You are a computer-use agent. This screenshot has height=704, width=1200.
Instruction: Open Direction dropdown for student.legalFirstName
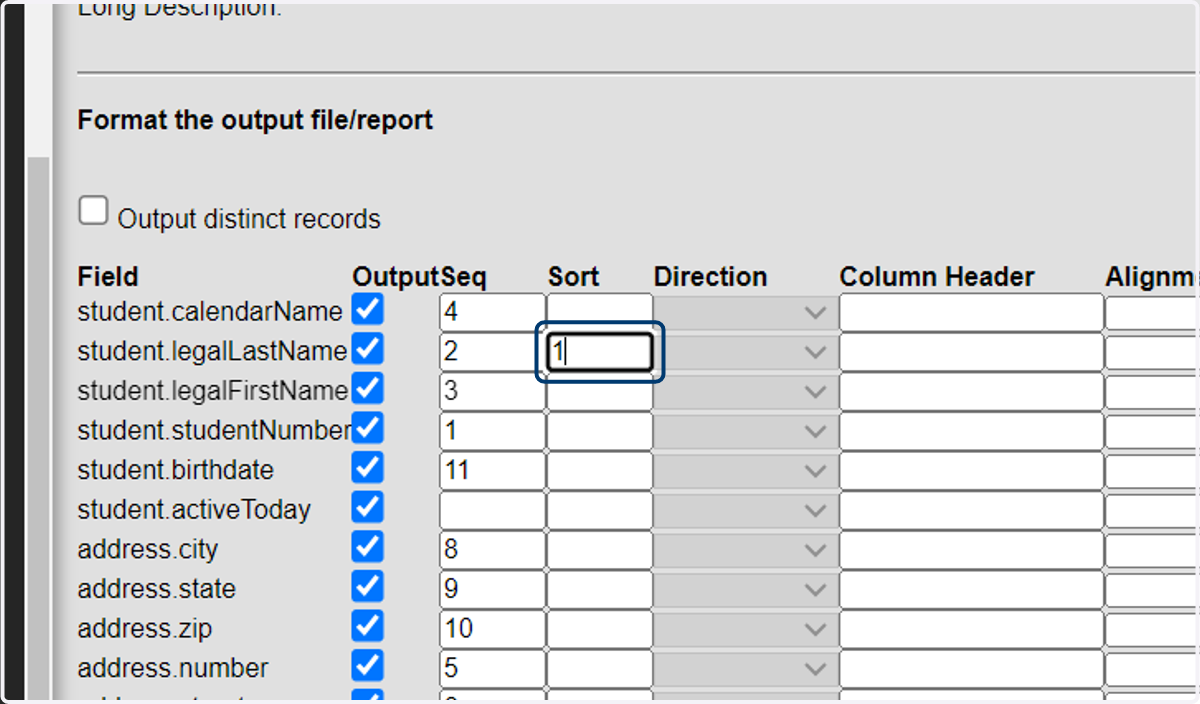pos(745,392)
